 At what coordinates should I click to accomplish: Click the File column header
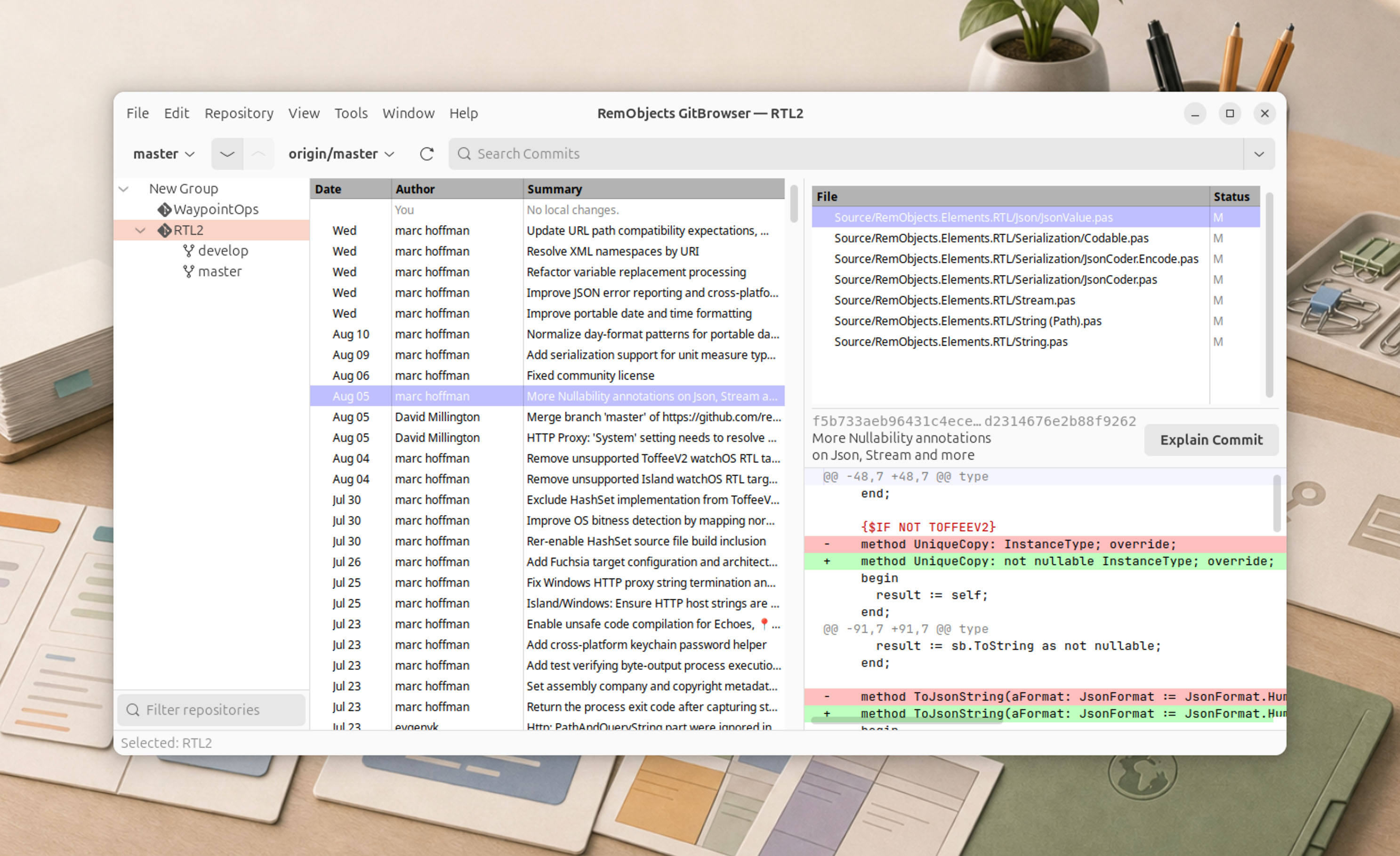coord(1010,197)
